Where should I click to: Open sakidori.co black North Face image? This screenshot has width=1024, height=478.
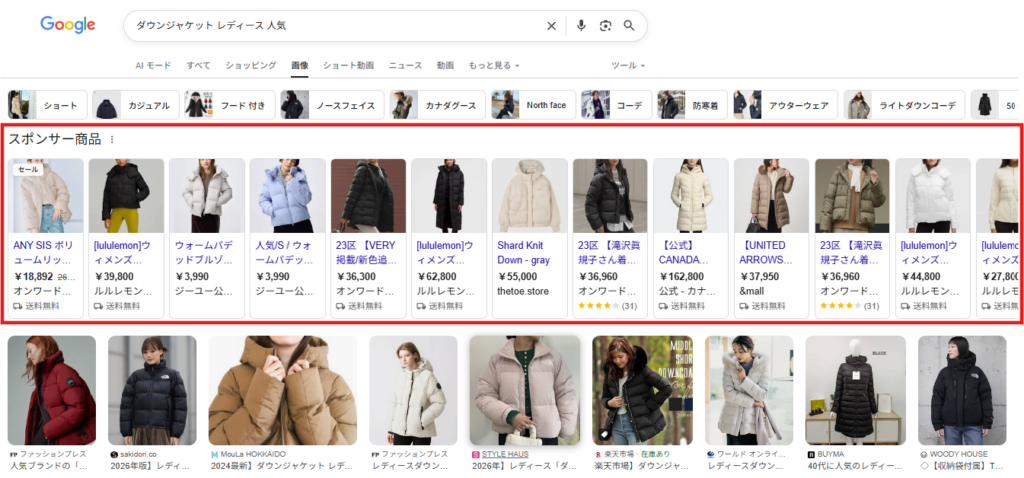click(x=152, y=390)
